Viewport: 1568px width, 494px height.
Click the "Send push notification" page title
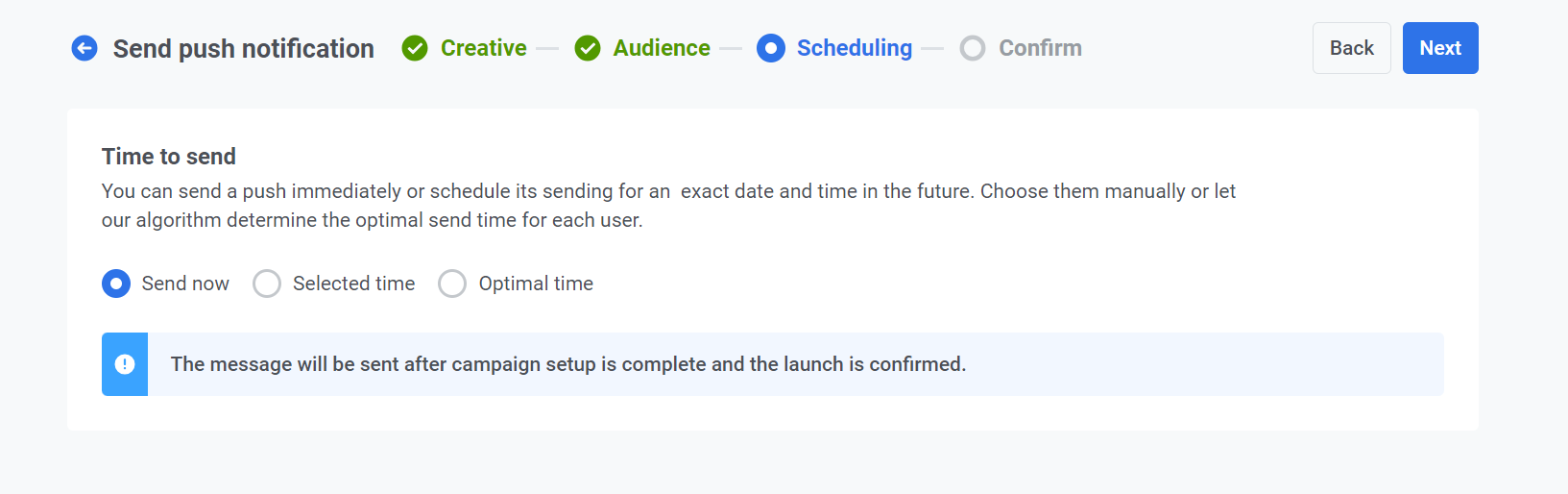tap(243, 48)
